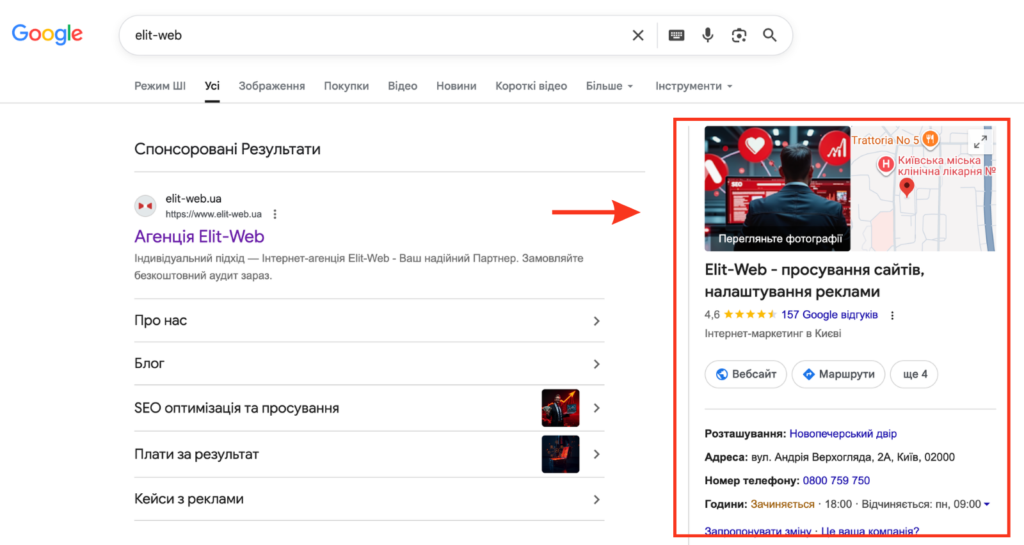Start voice search with microphone icon
The height and width of the screenshot is (545, 1024).
[707, 35]
